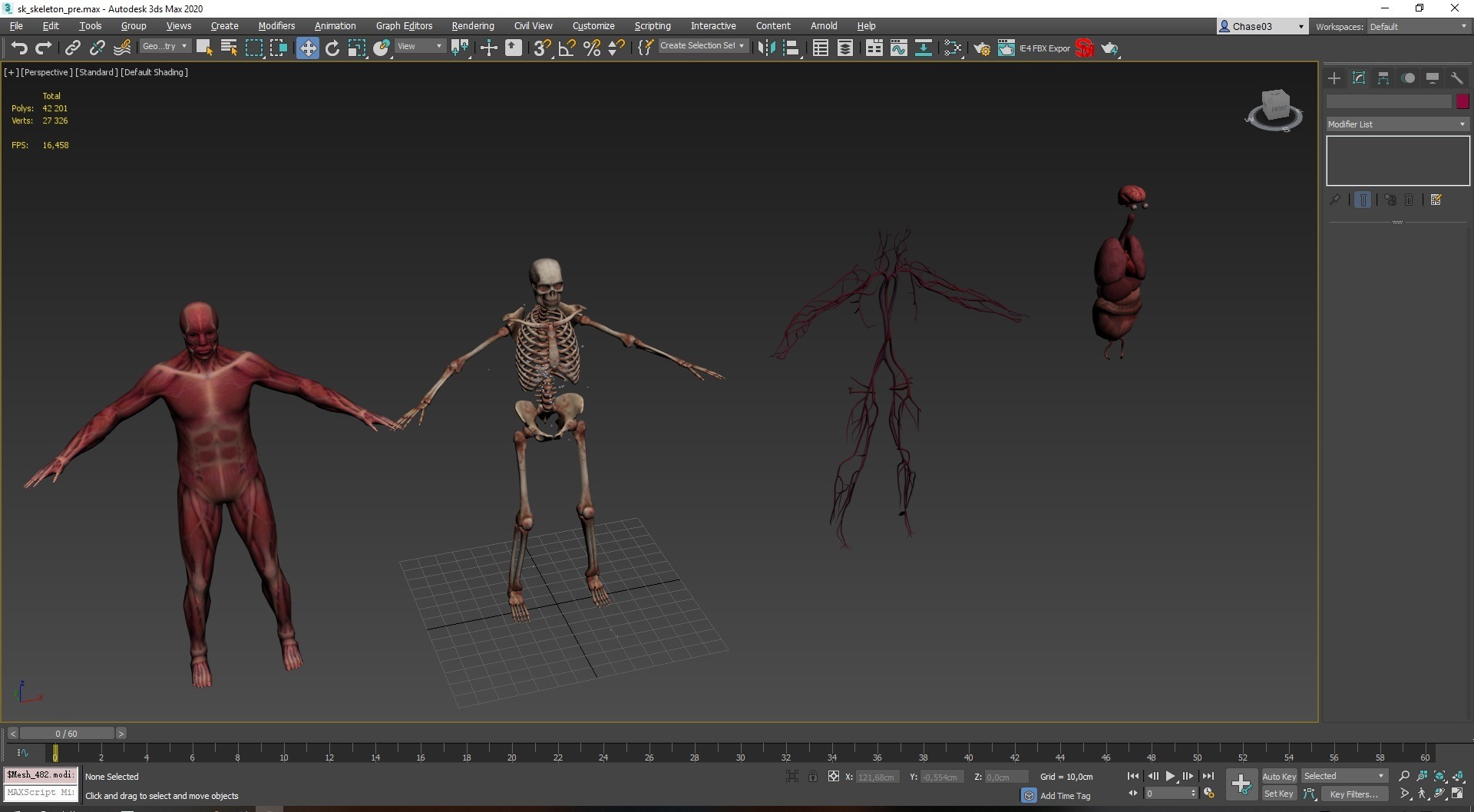Screen dimensions: 1474x812
Task: Toggle Angle Snap on the toolbar
Action: click(x=567, y=48)
